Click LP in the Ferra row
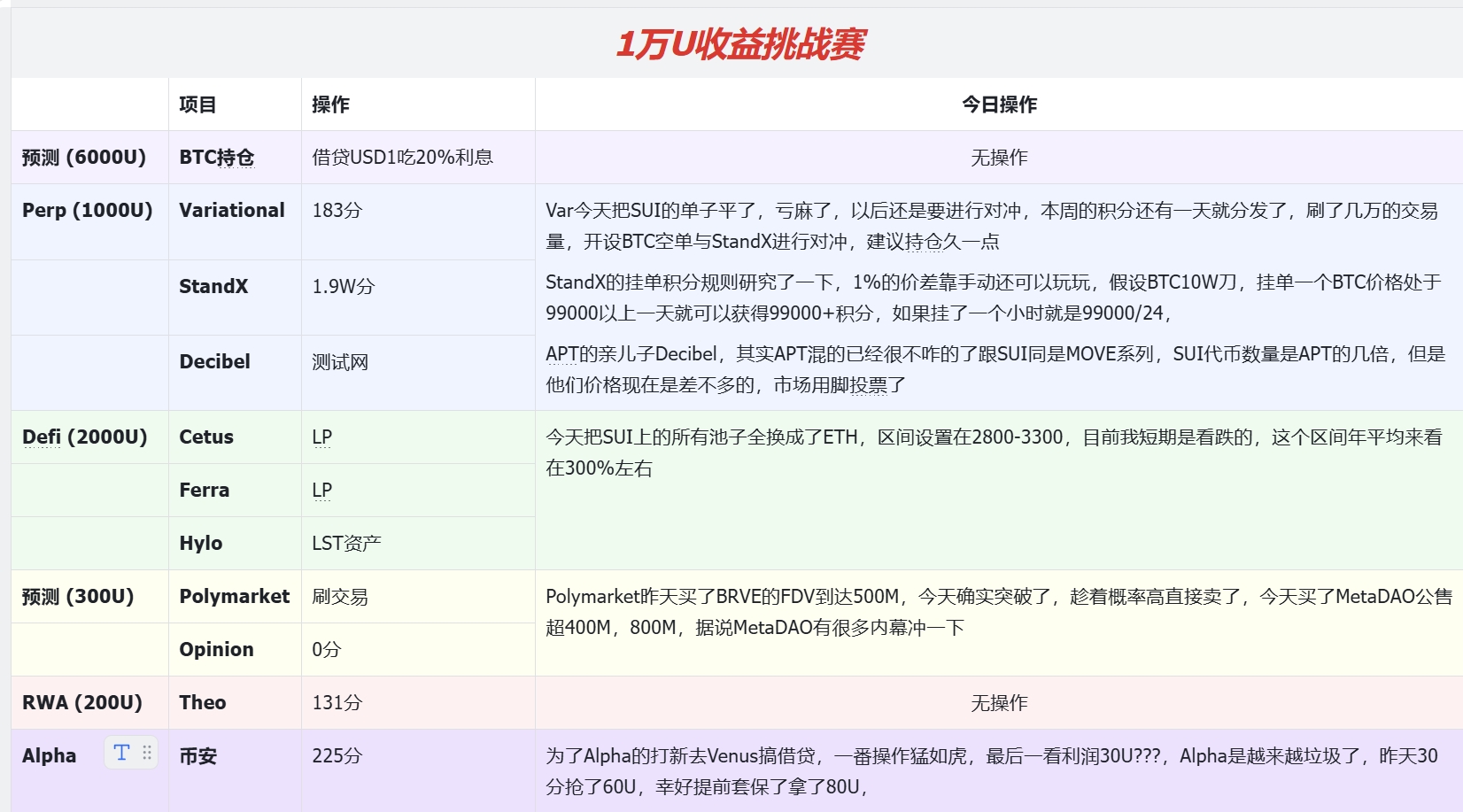Image resolution: width=1463 pixels, height=812 pixels. [x=321, y=491]
